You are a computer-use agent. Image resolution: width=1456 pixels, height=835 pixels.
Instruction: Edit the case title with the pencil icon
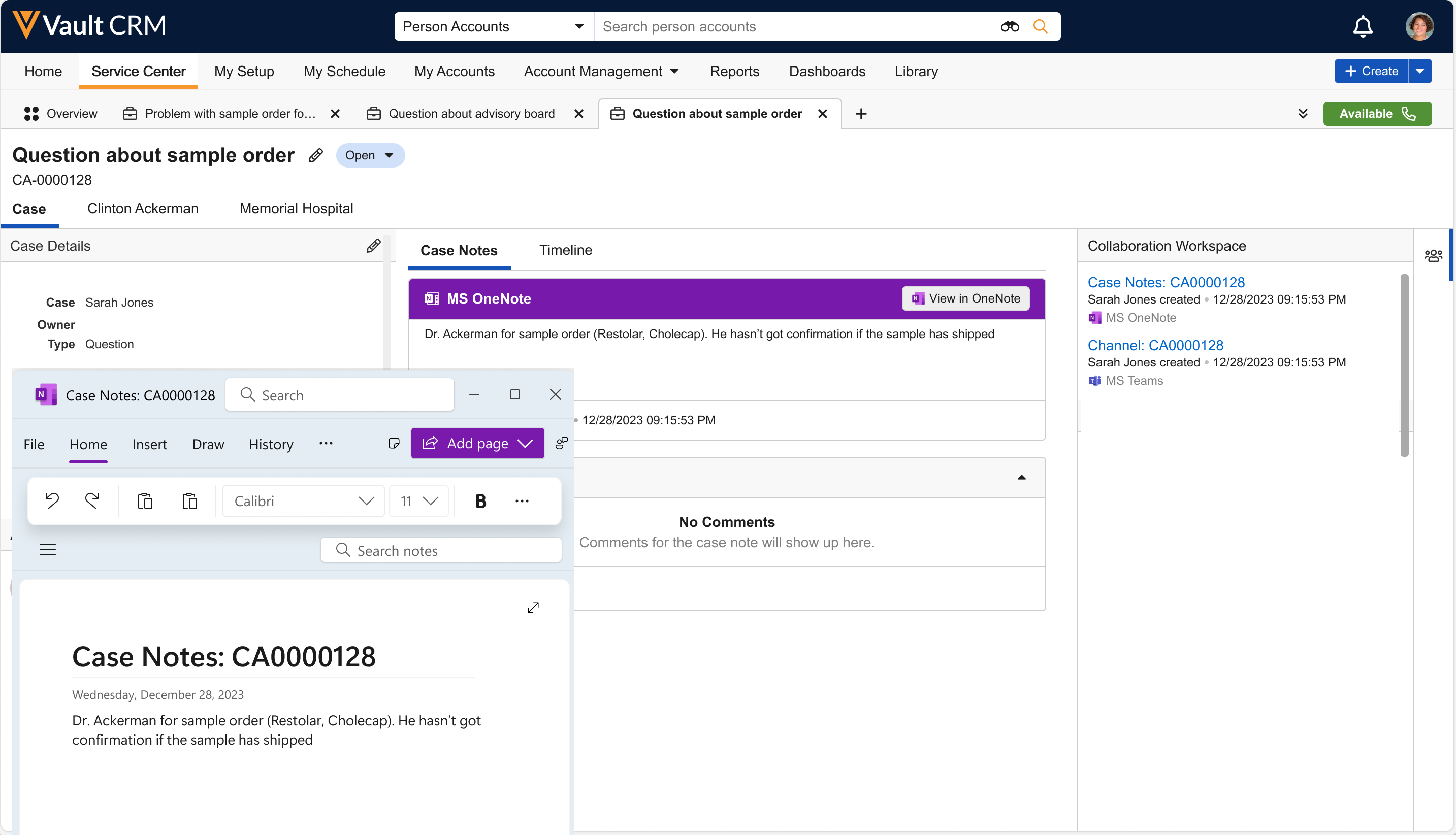click(315, 155)
